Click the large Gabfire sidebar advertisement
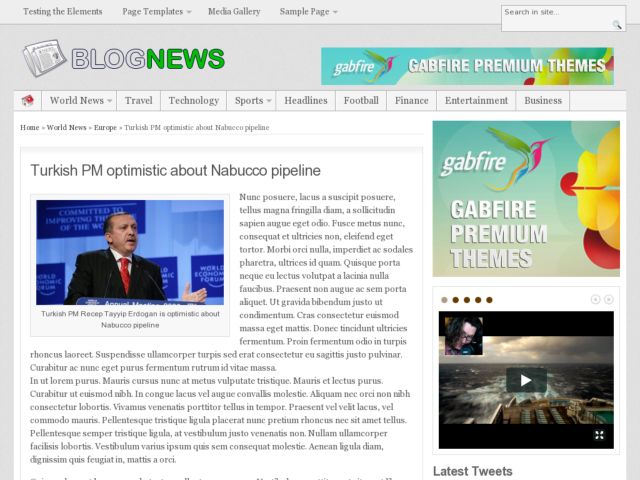Screen dimensions: 640x480 click(526, 199)
